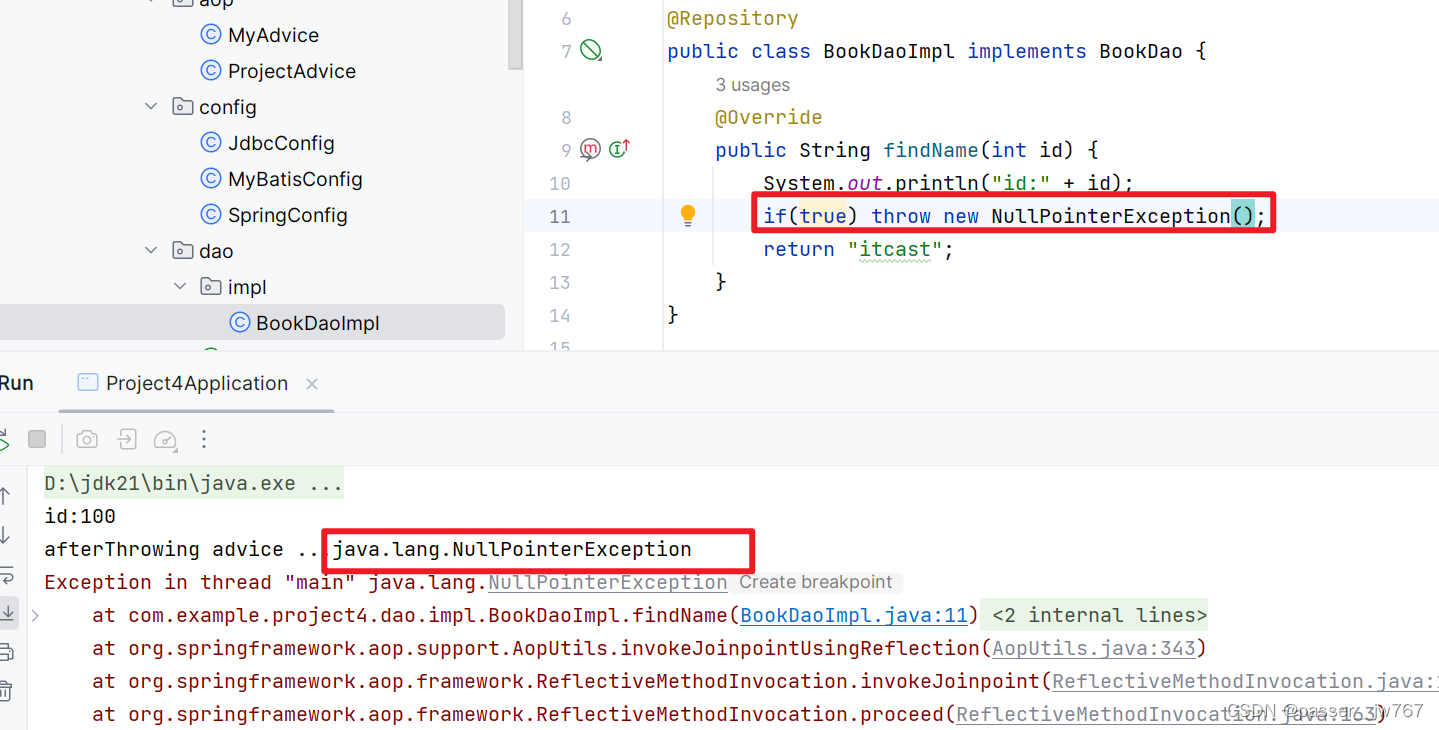The image size is (1439, 730).
Task: Click the @Repository annotation
Action: point(733,18)
